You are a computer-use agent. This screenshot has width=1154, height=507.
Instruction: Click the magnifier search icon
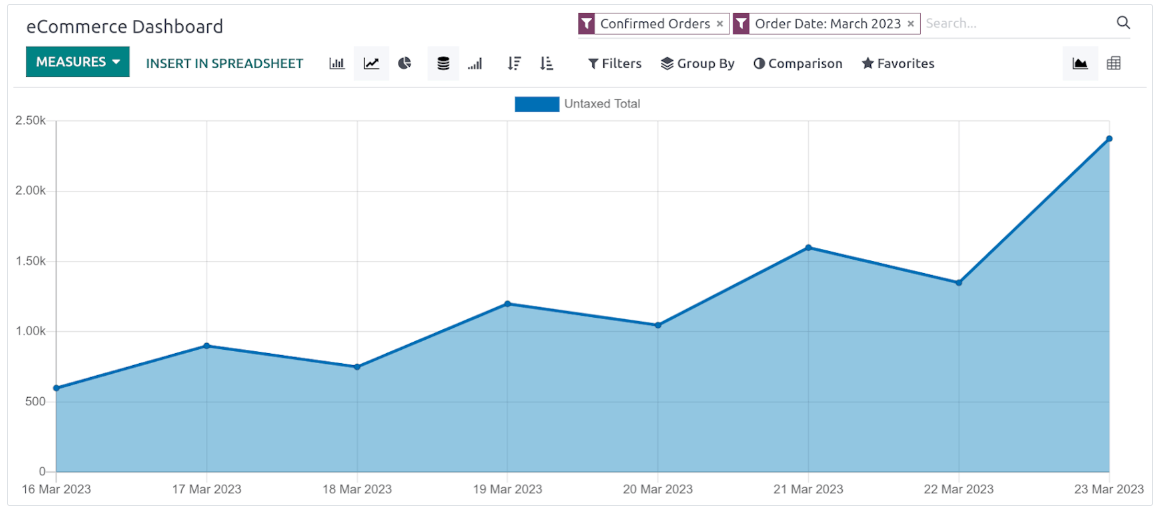1123,23
